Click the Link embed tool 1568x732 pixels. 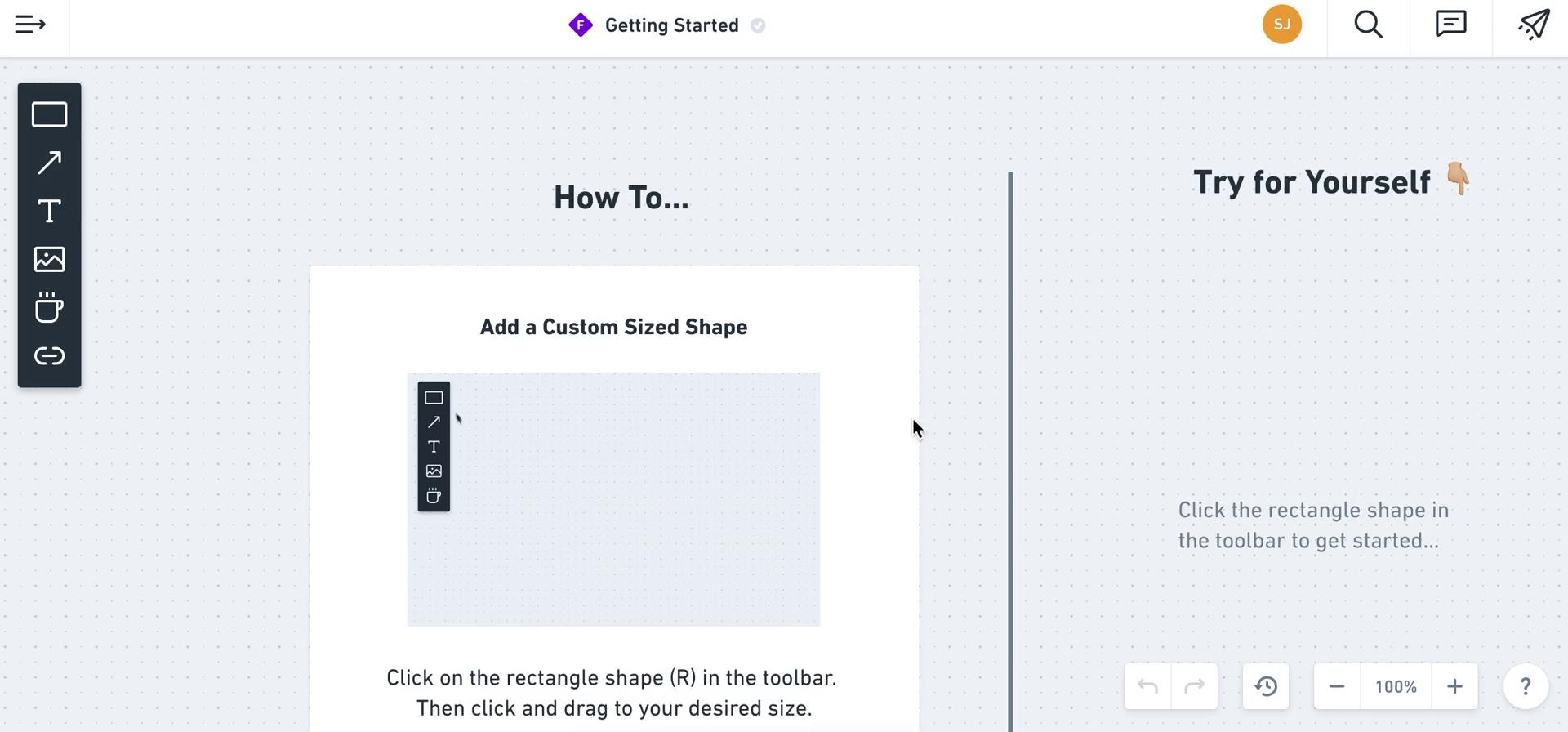[48, 355]
